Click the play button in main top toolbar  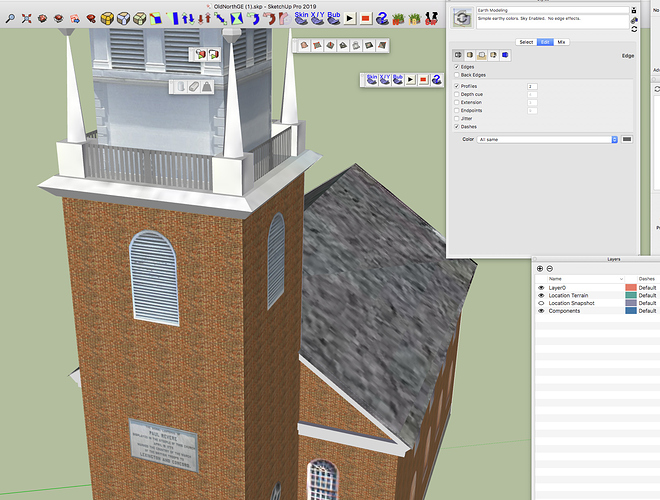pyautogui.click(x=349, y=19)
